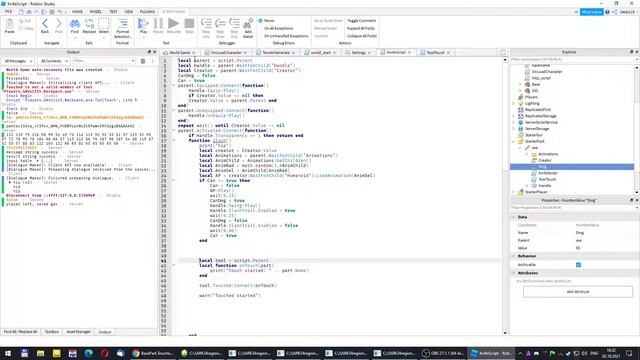
Task: Open the Replace tool in Edit group
Action: (x=89, y=26)
